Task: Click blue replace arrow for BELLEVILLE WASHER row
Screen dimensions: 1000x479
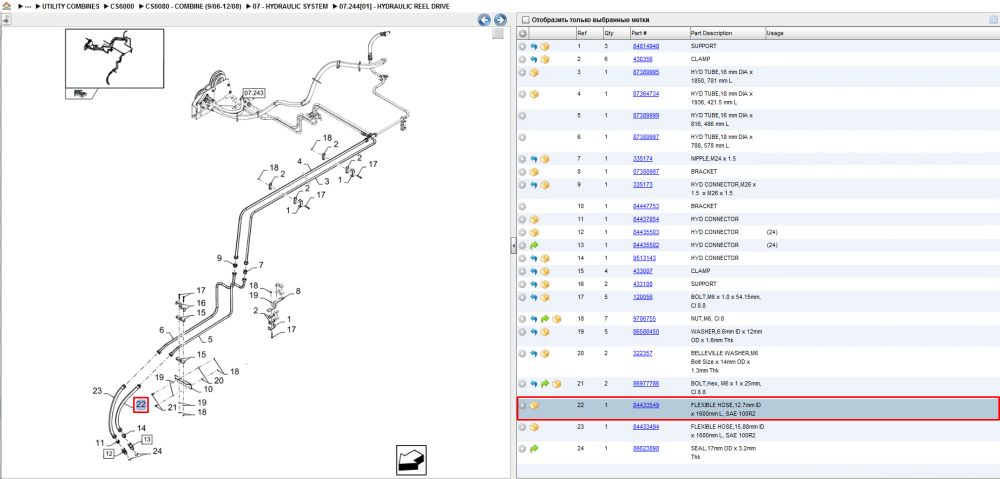Action: pos(534,353)
